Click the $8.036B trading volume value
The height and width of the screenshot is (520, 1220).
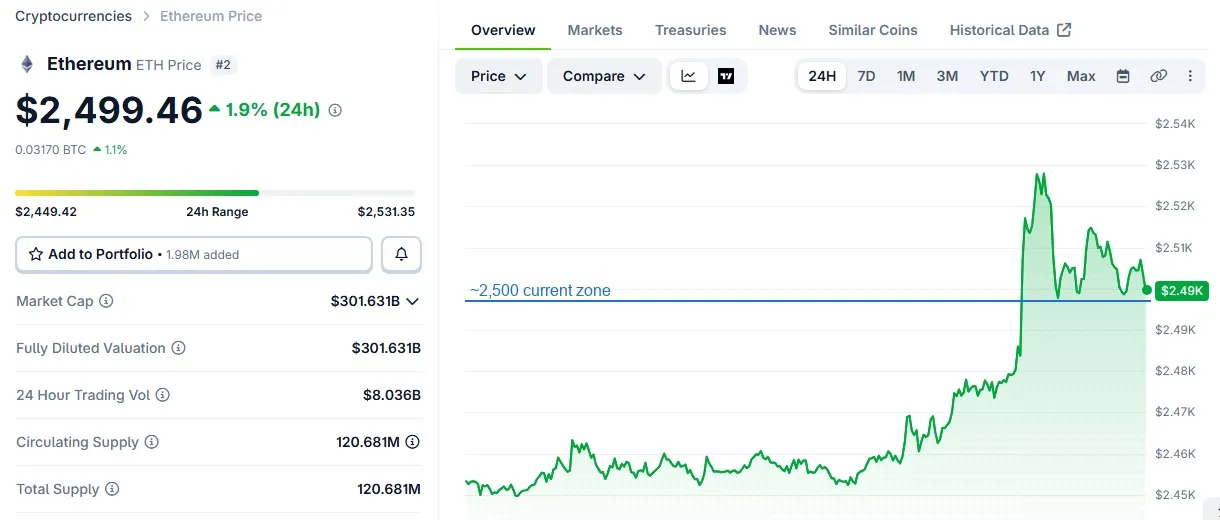click(x=392, y=395)
